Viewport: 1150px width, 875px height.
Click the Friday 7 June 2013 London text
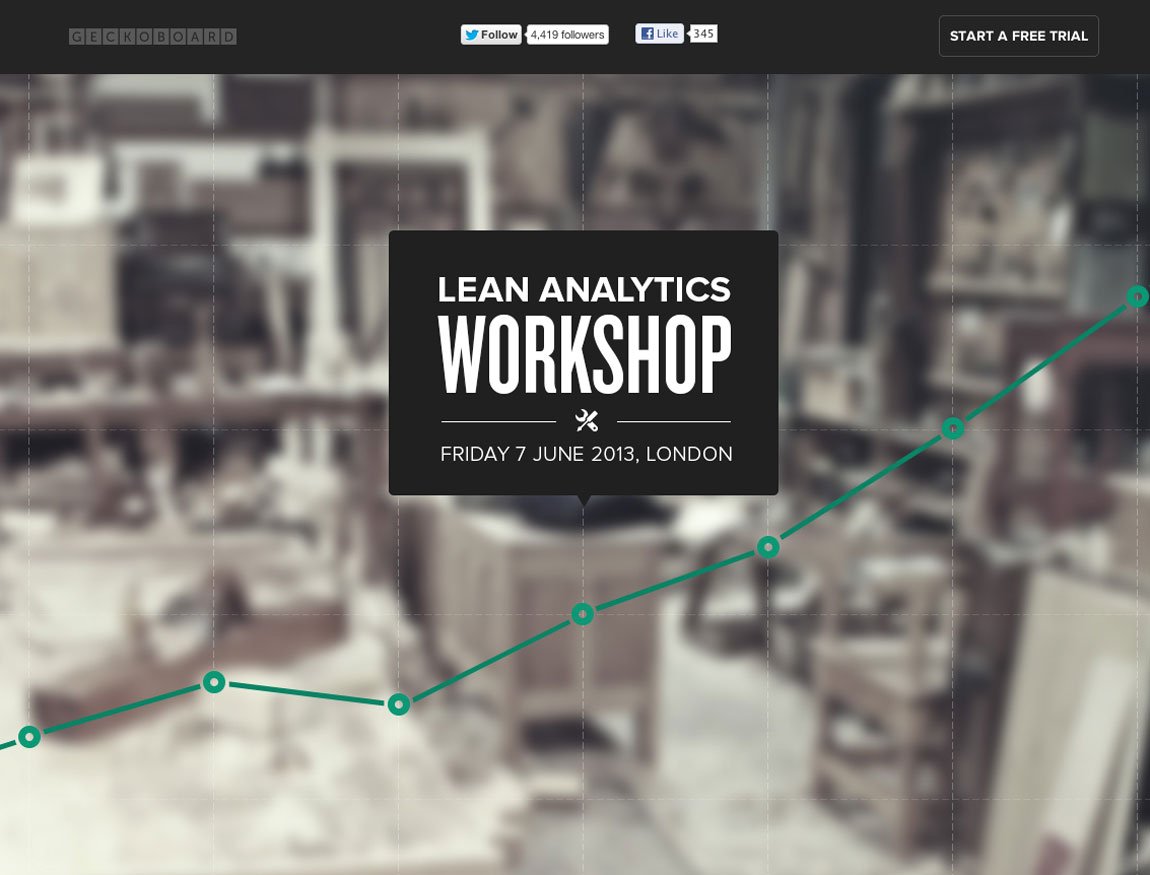pos(585,453)
